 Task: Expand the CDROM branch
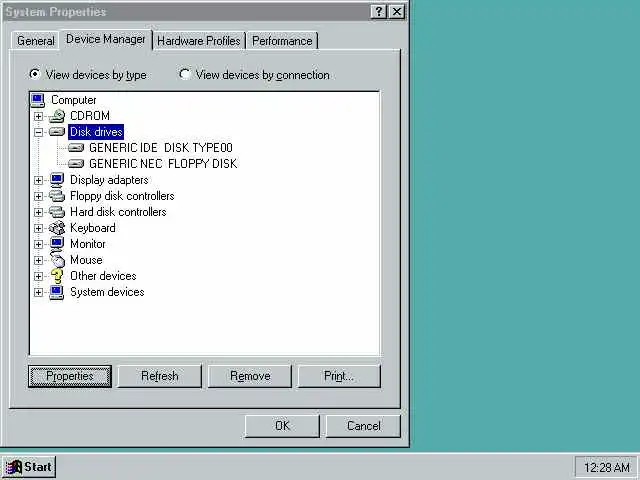coord(38,116)
